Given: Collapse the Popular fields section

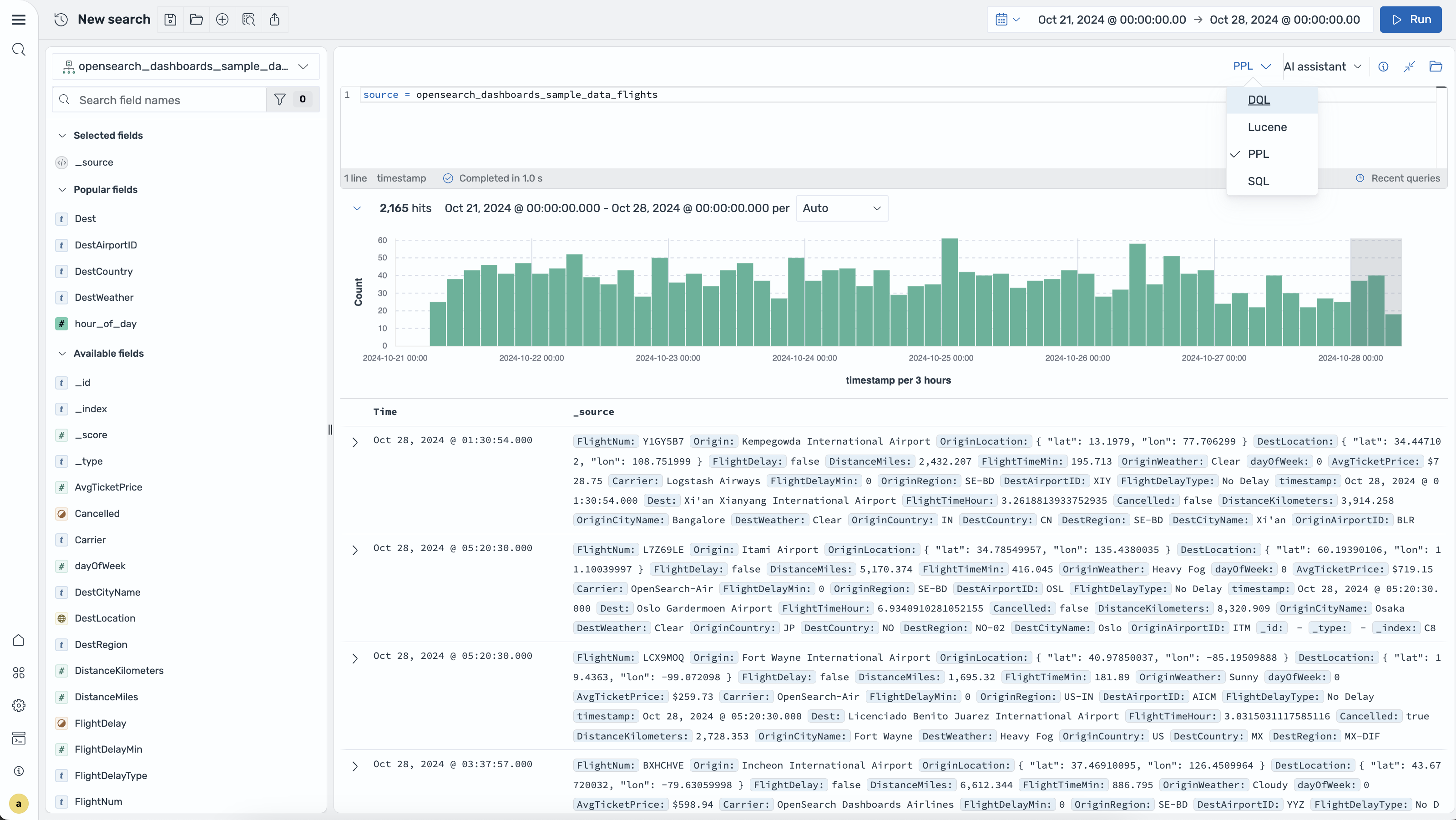Looking at the screenshot, I should tap(62, 190).
